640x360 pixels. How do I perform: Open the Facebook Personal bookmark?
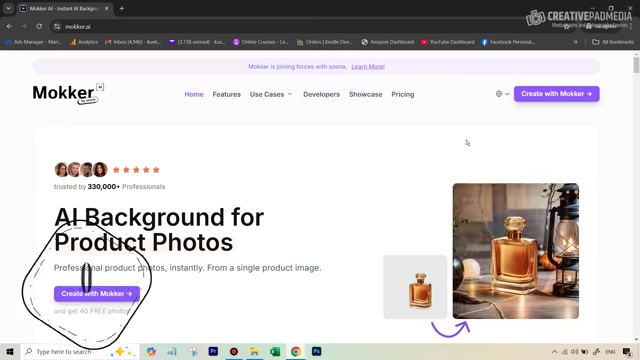508,42
